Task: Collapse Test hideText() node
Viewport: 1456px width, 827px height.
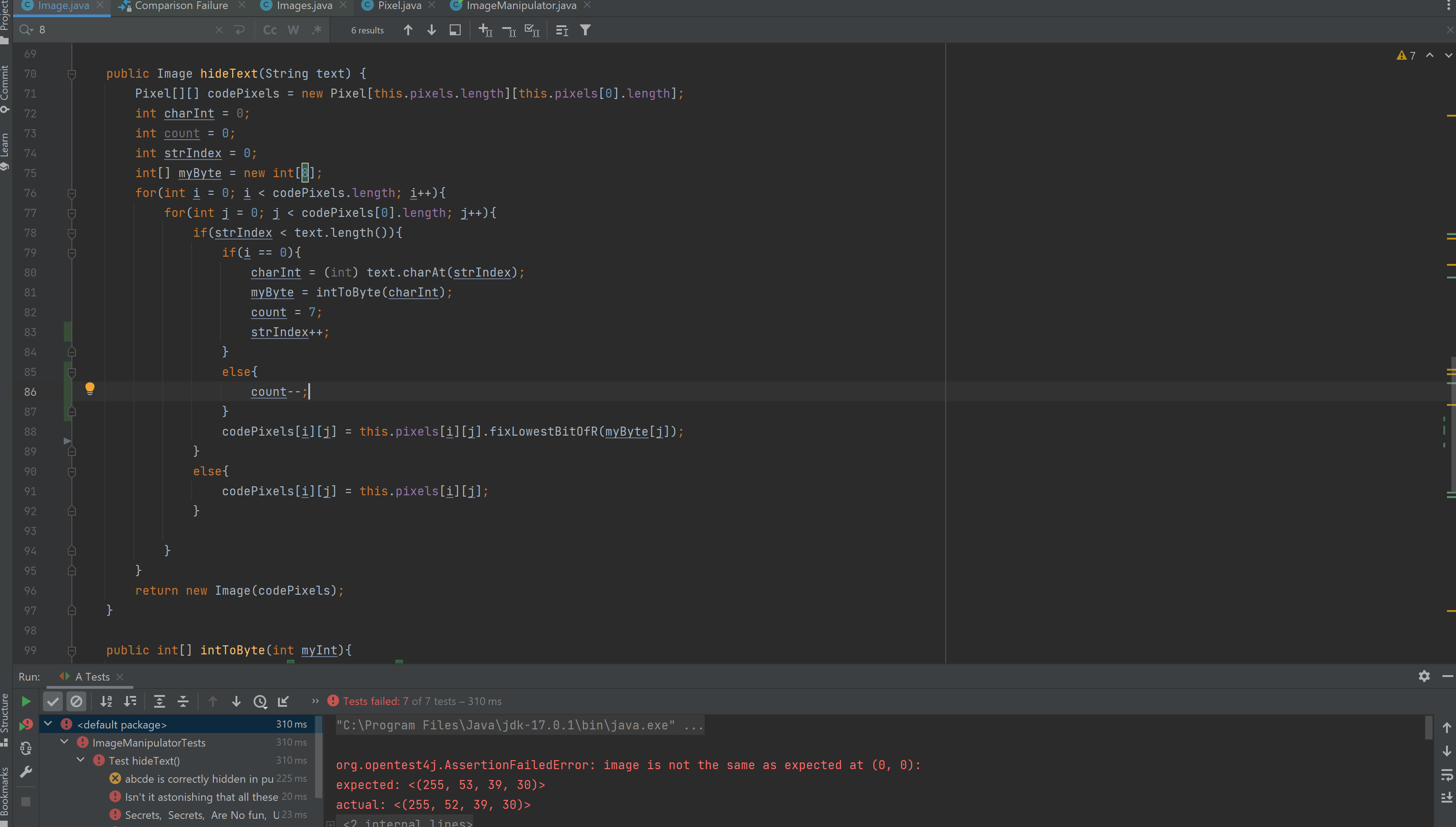Action: pyautogui.click(x=80, y=760)
